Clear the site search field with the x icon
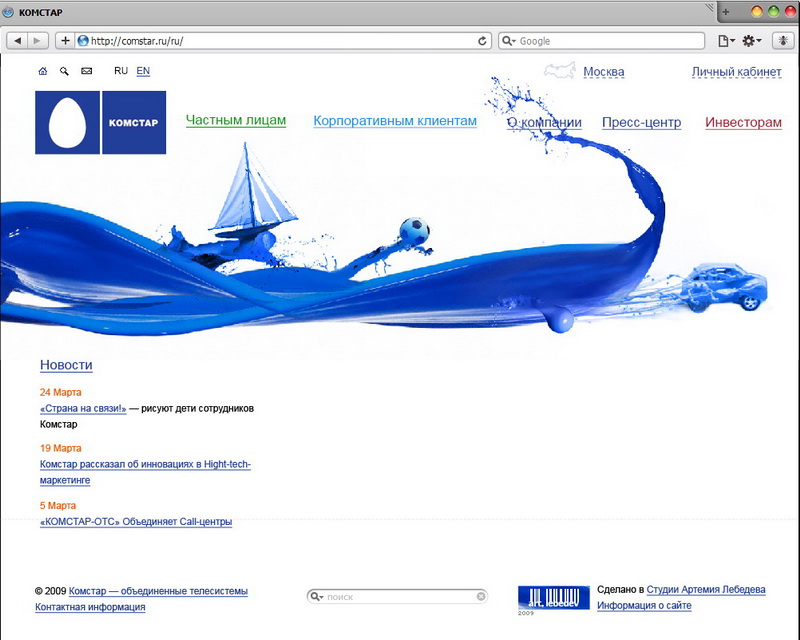 (481, 596)
